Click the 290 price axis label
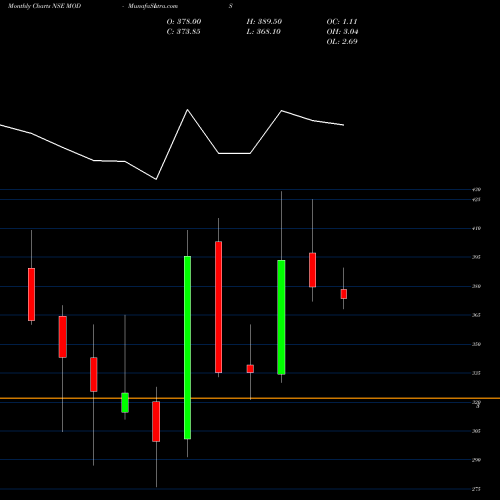This screenshot has height=500, width=500. [x=476, y=460]
